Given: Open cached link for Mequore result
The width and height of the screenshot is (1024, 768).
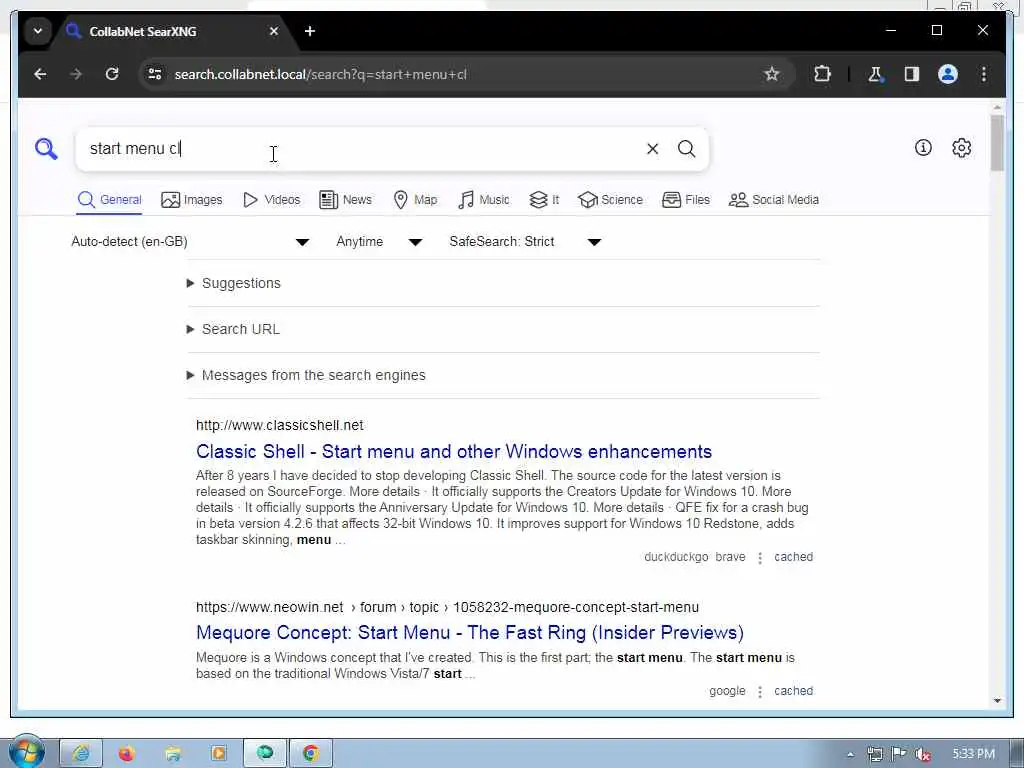Looking at the screenshot, I should [x=793, y=691].
